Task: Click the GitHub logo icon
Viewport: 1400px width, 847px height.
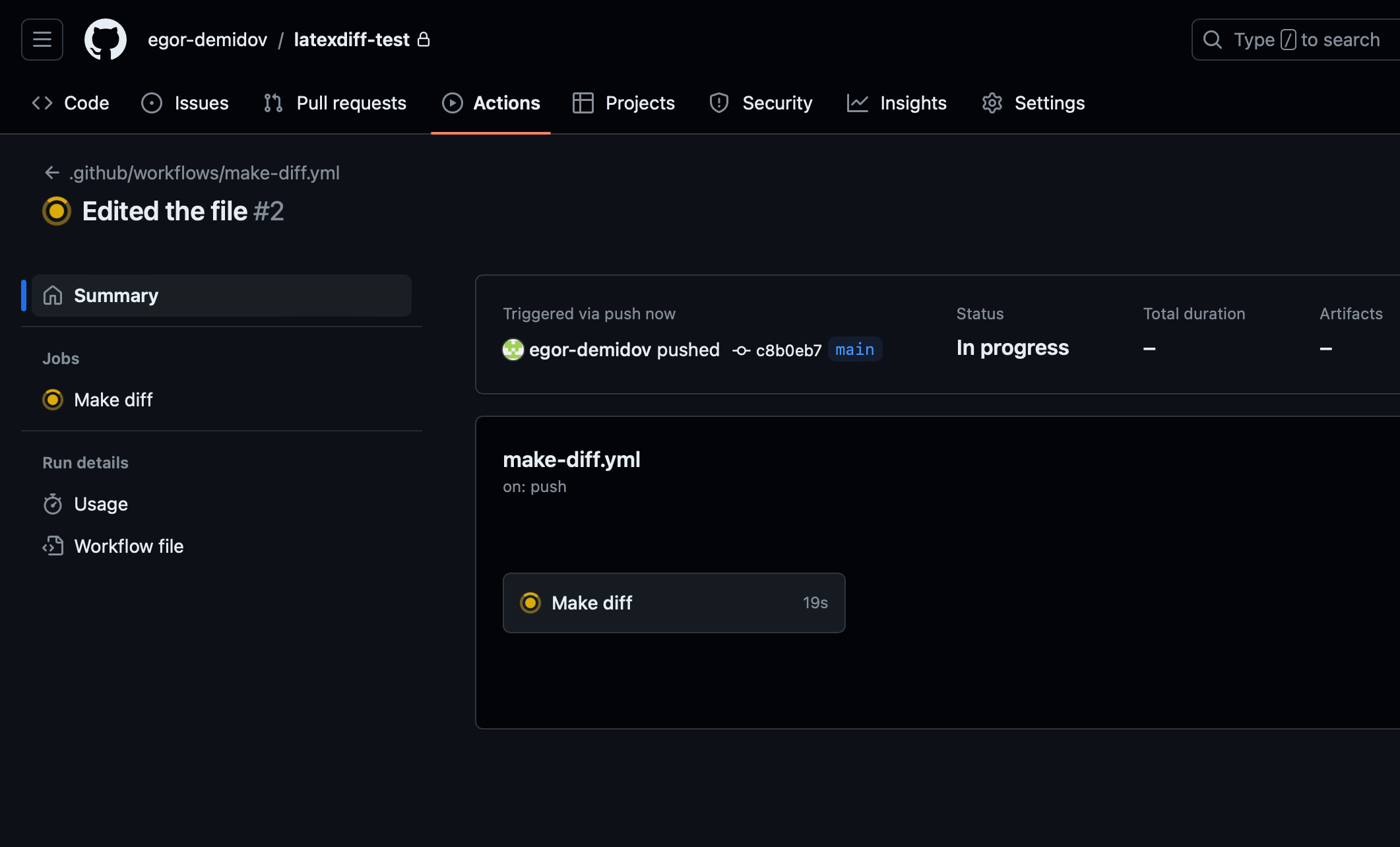Action: pos(106,40)
